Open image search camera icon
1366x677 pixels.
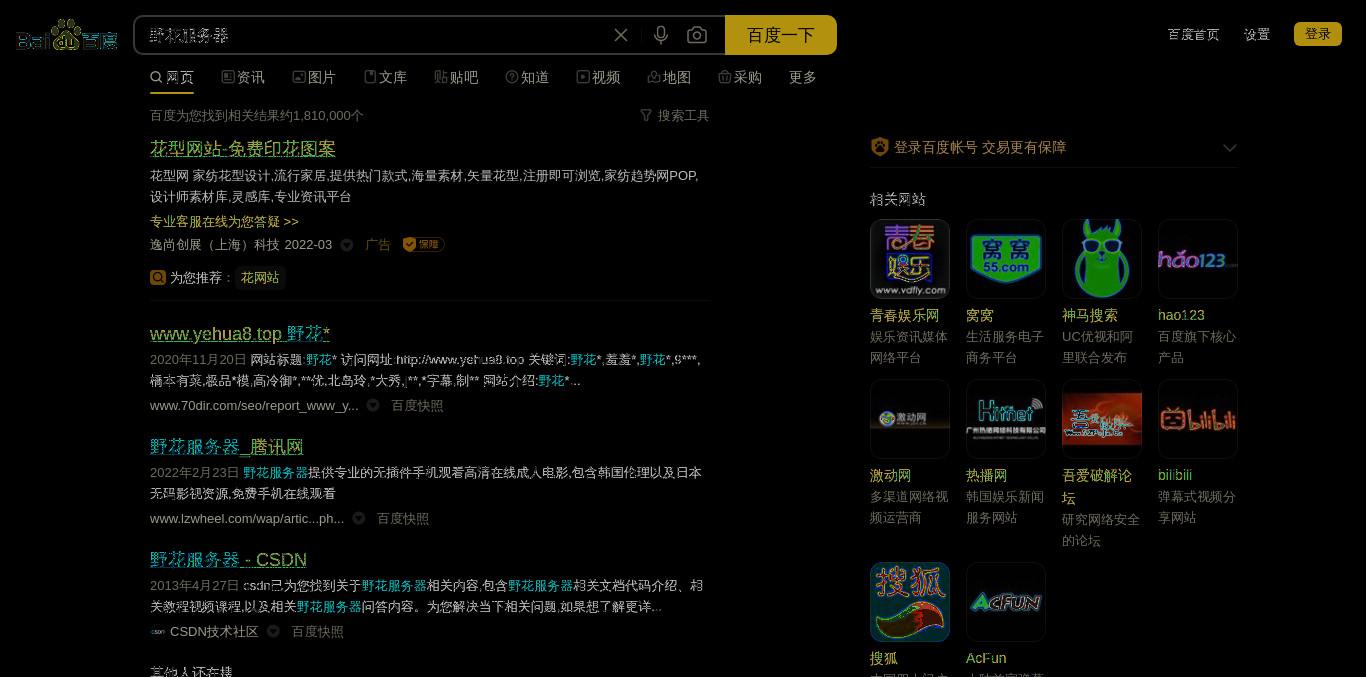pos(697,35)
